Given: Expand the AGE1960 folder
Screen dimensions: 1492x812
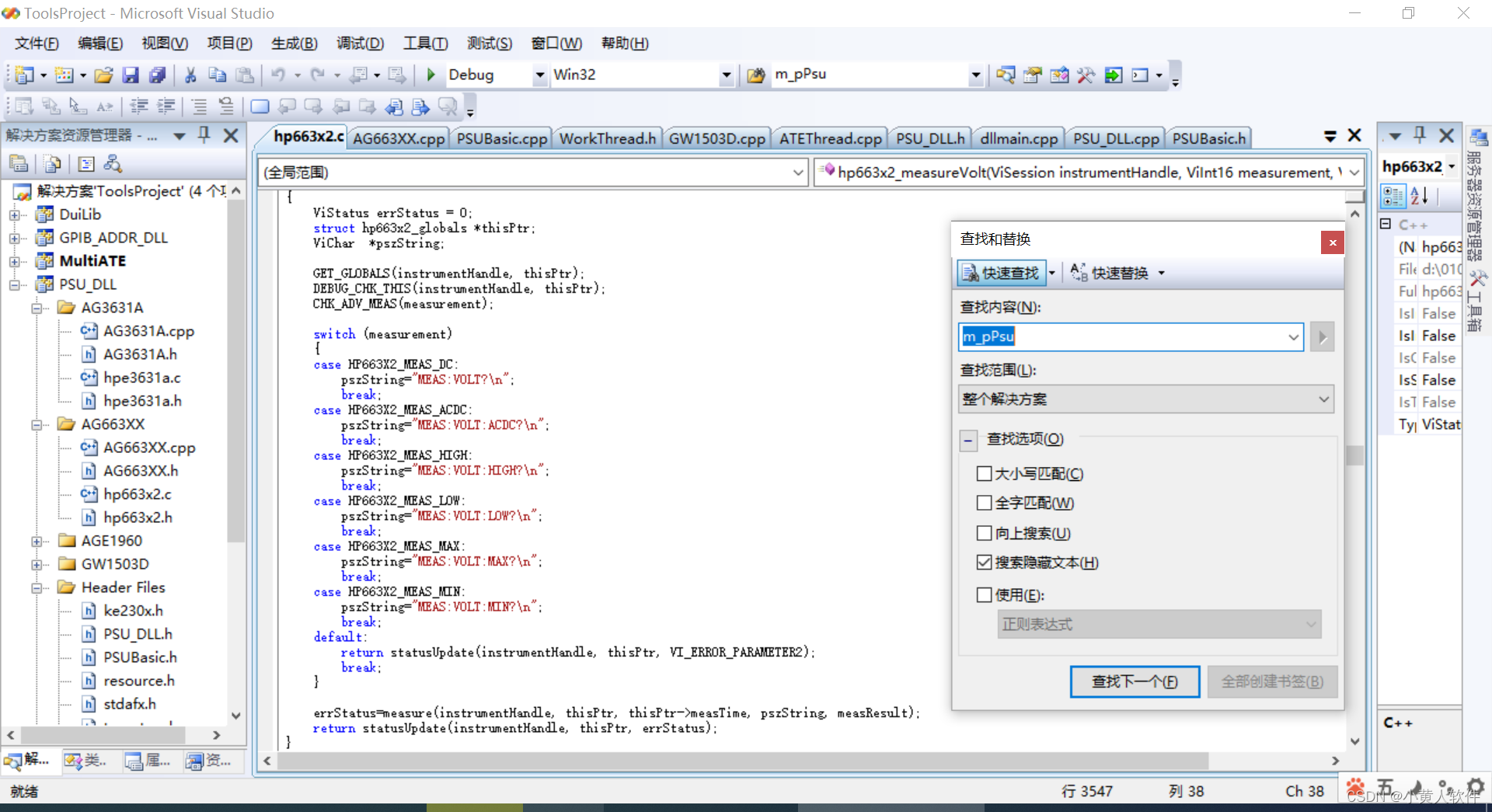Looking at the screenshot, I should click(36, 541).
